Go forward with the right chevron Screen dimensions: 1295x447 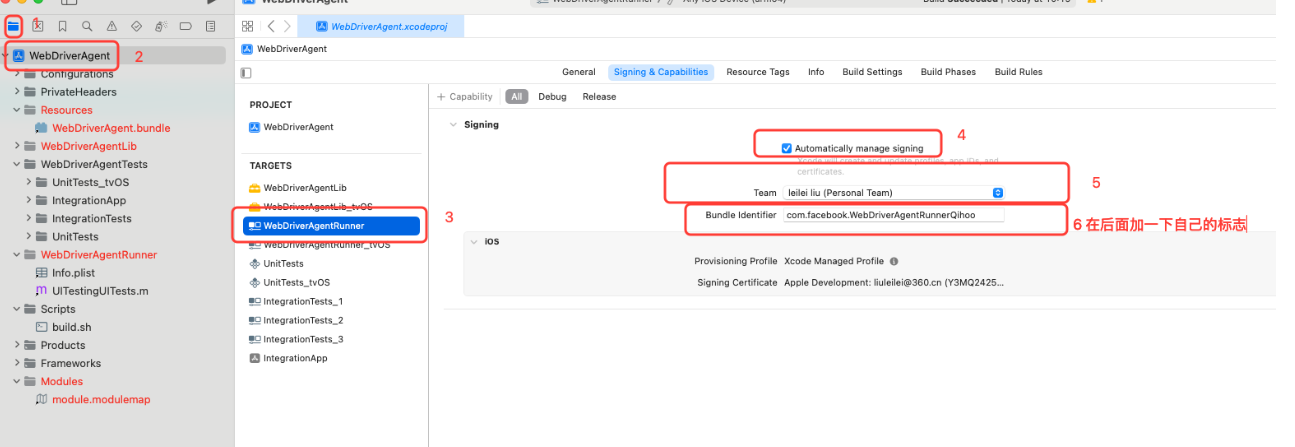coord(287,26)
